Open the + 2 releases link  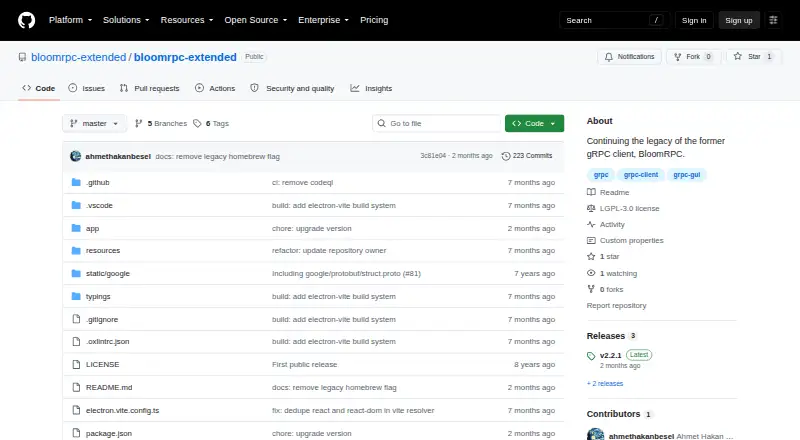point(605,383)
